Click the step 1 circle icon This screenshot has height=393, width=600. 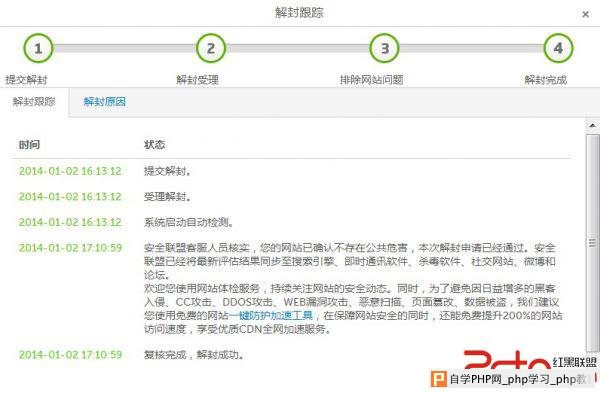click(x=38, y=48)
